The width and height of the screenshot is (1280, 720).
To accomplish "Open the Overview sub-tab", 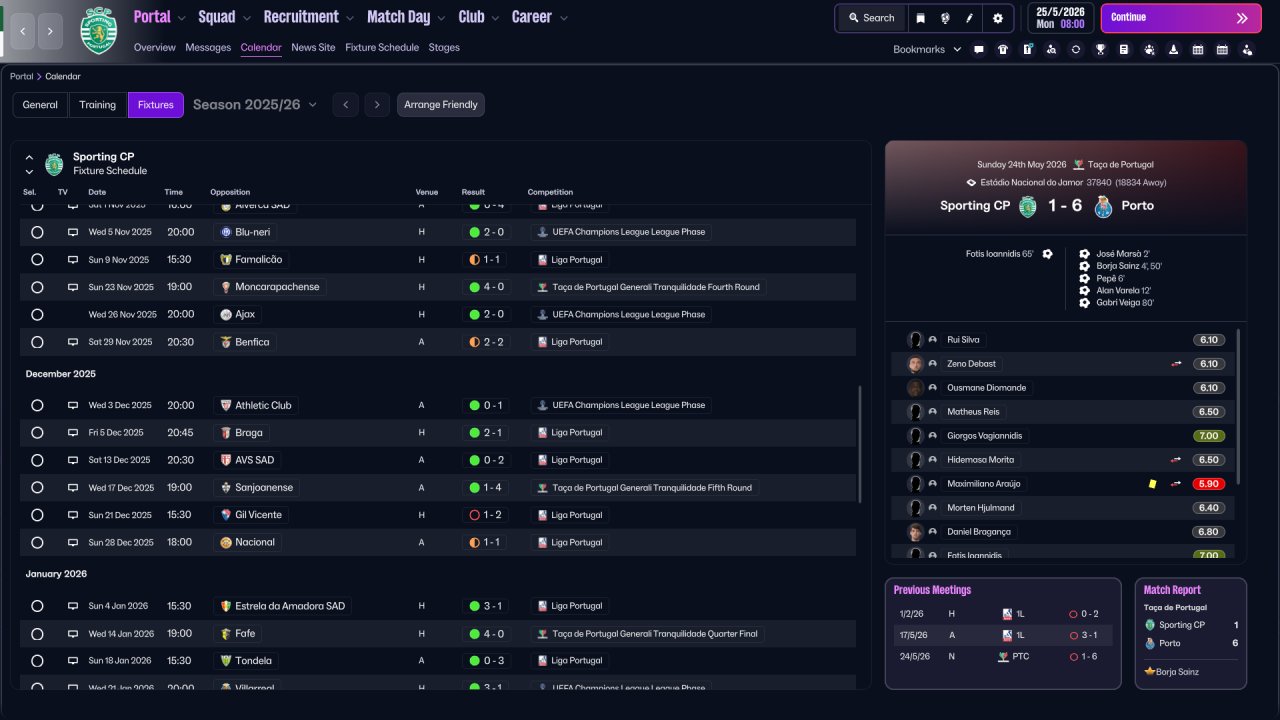I will pyautogui.click(x=154, y=48).
